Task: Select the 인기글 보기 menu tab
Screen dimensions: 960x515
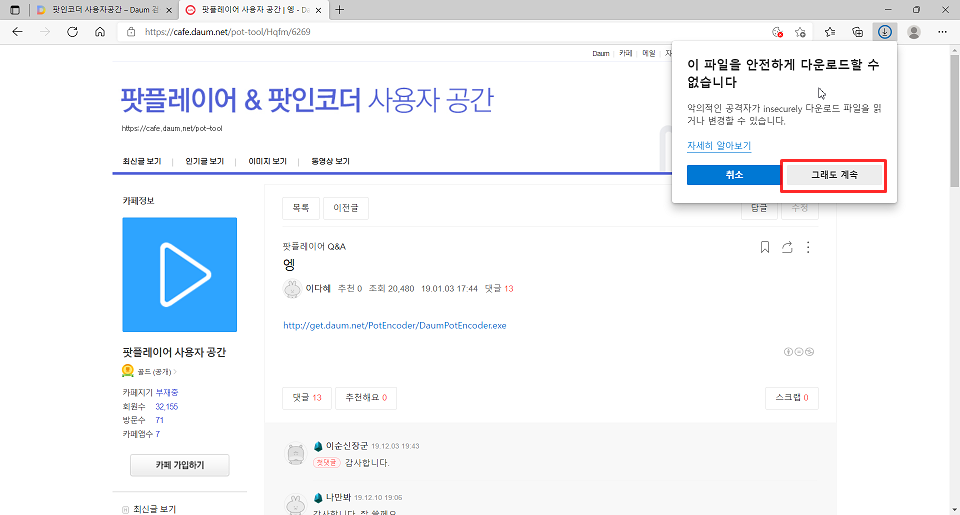Action: pyautogui.click(x=204, y=161)
